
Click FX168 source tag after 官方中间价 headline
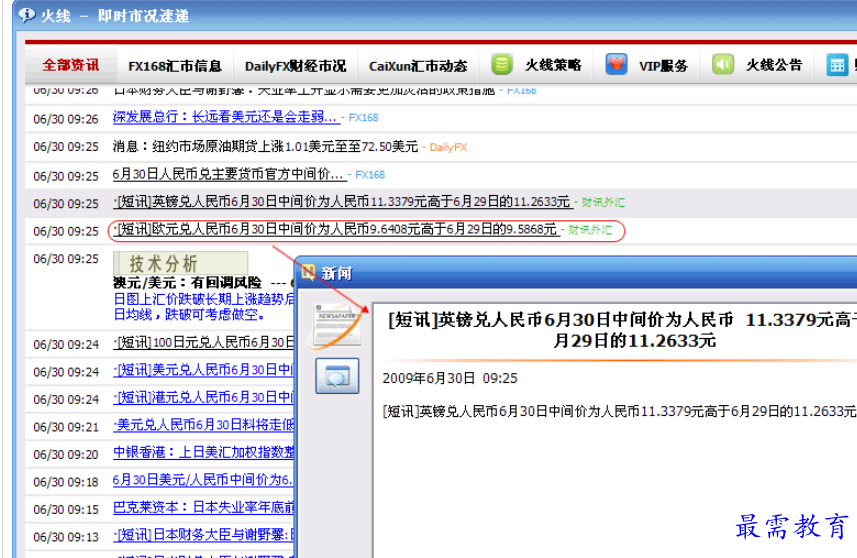click(370, 175)
